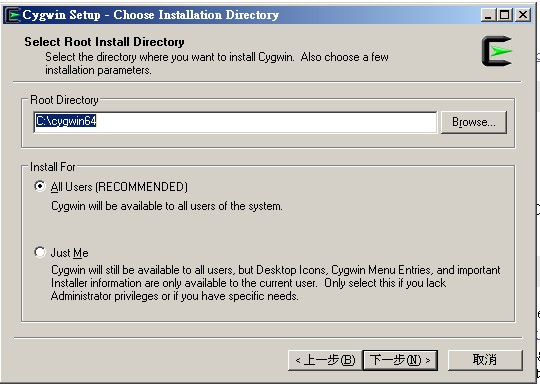Cancel setup with the 取消 button

(485, 360)
